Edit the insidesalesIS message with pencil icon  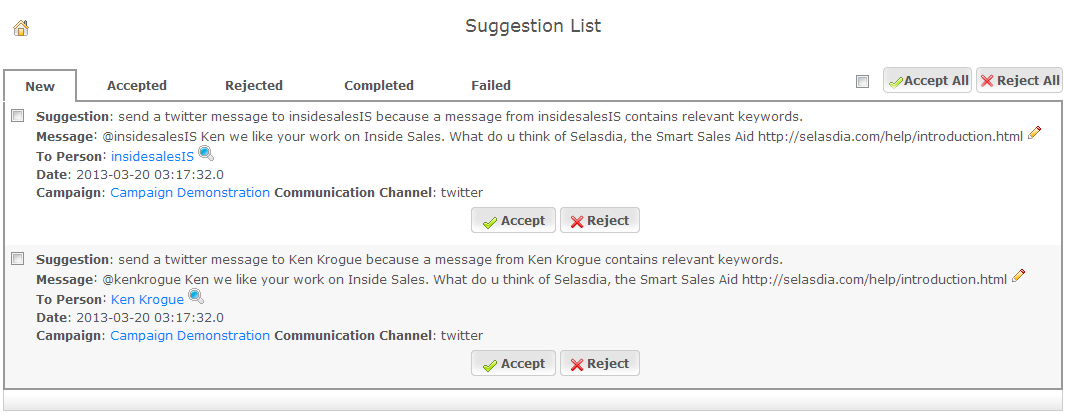1034,133
